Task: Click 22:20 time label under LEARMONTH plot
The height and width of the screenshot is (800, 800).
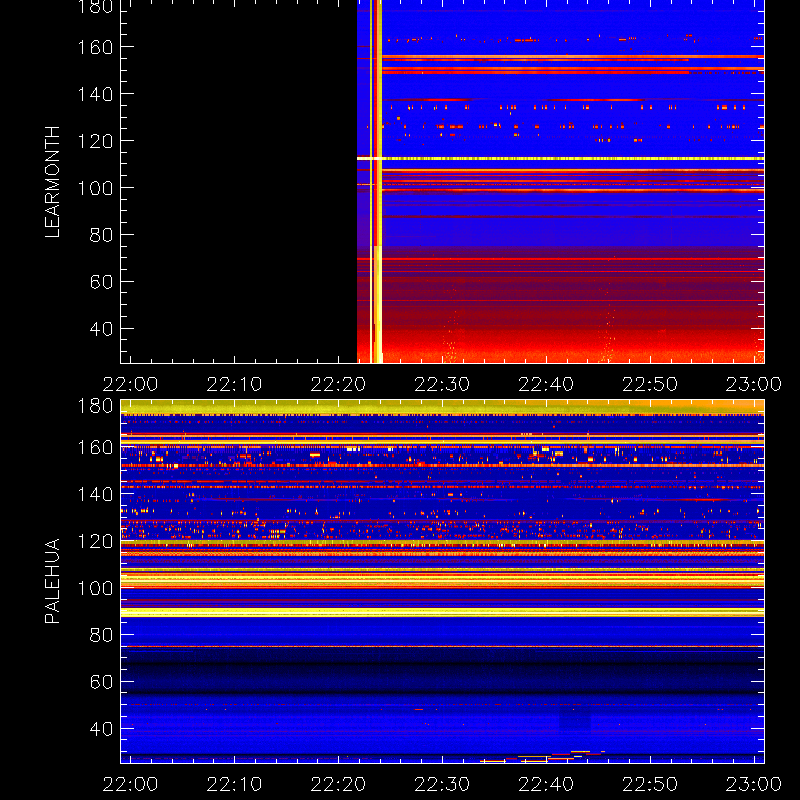Action: pyautogui.click(x=338, y=384)
